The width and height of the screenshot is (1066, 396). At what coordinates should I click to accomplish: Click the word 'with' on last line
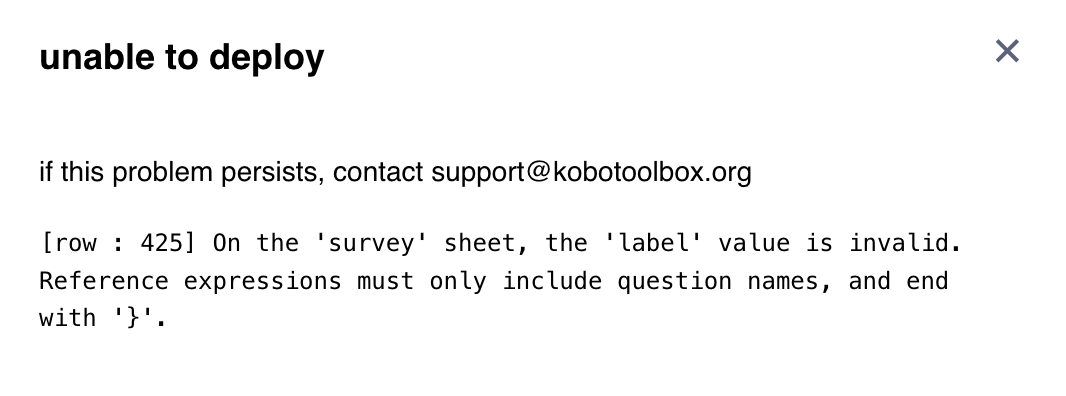[68, 318]
